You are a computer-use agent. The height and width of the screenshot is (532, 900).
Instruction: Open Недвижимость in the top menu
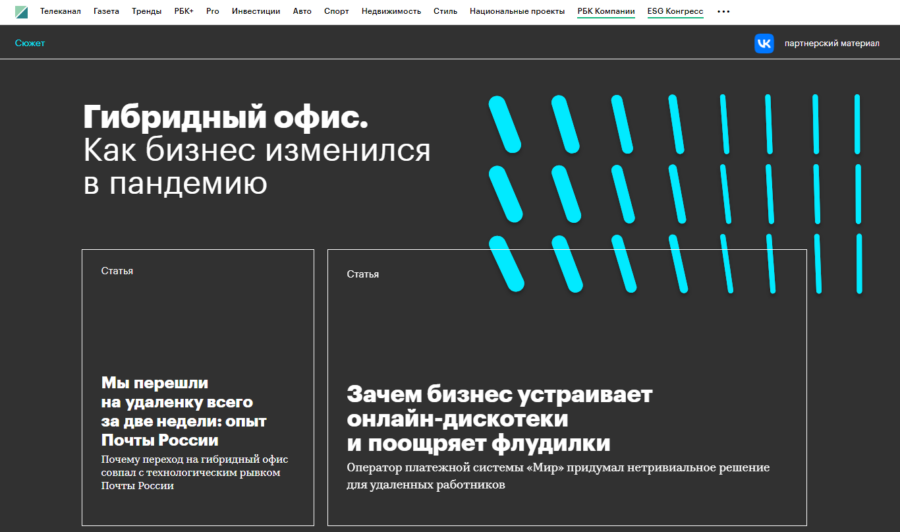click(x=391, y=11)
